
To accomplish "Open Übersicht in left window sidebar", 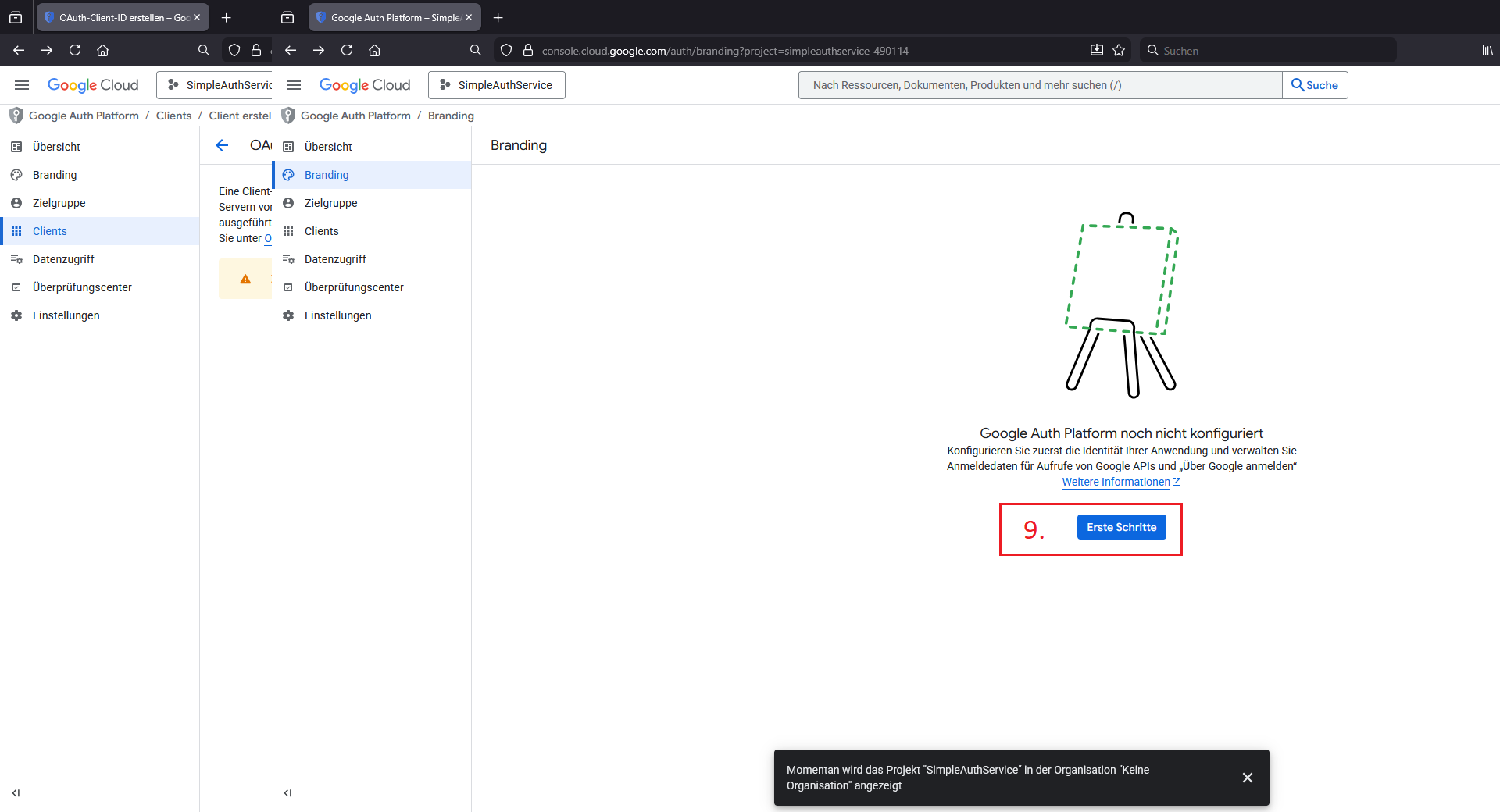I will click(100, 147).
